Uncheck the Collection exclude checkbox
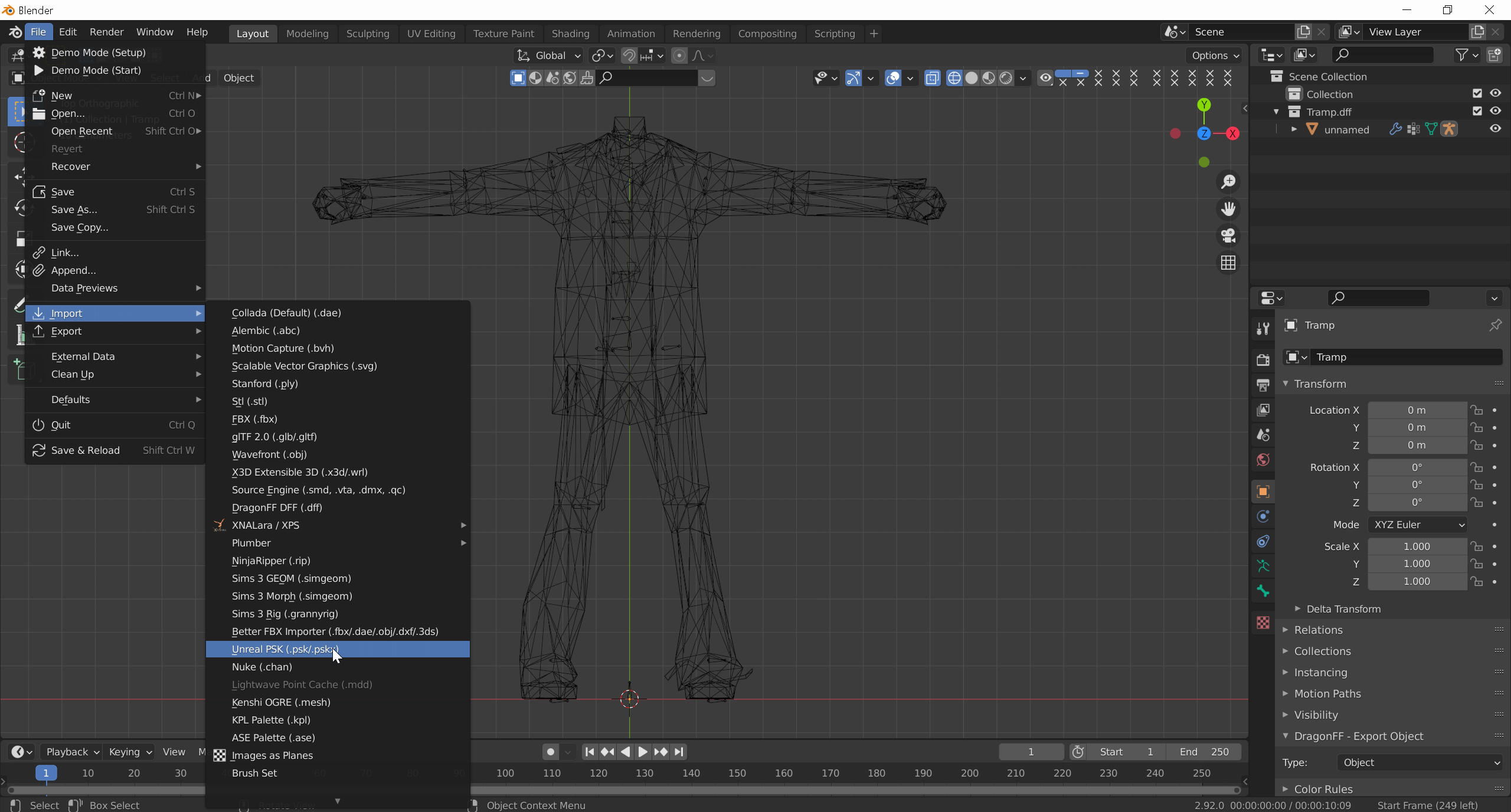 click(x=1477, y=93)
